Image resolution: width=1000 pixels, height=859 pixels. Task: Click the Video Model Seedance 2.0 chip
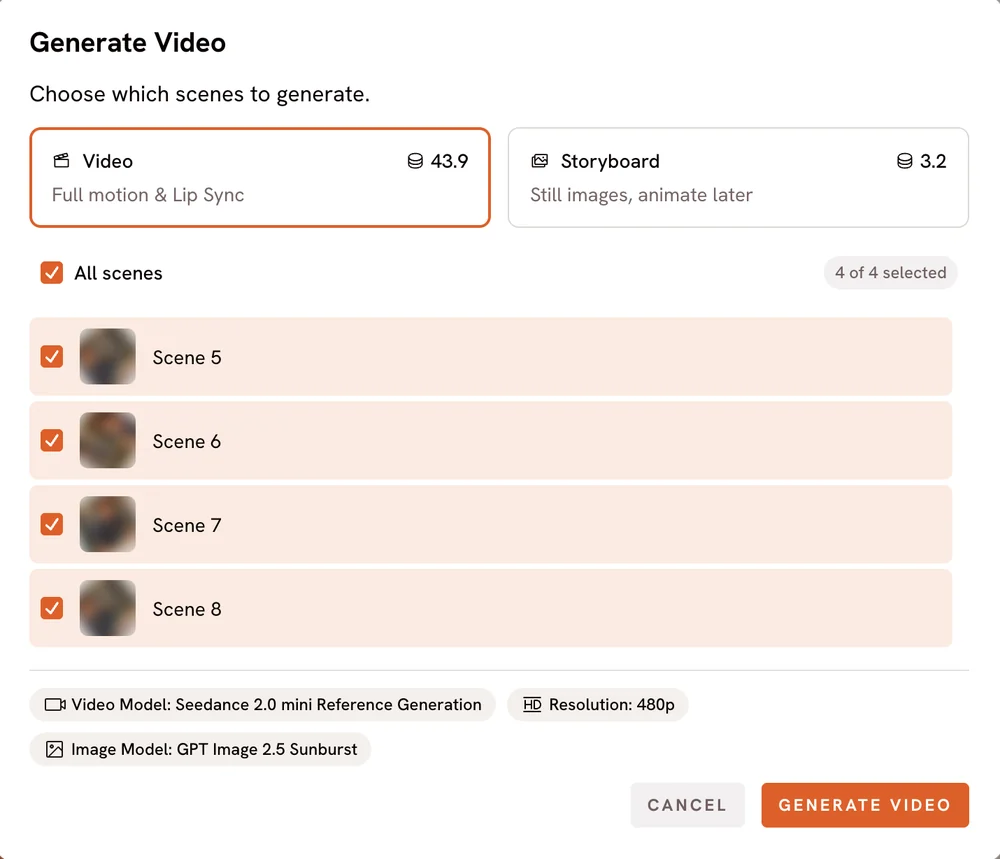[x=262, y=705]
